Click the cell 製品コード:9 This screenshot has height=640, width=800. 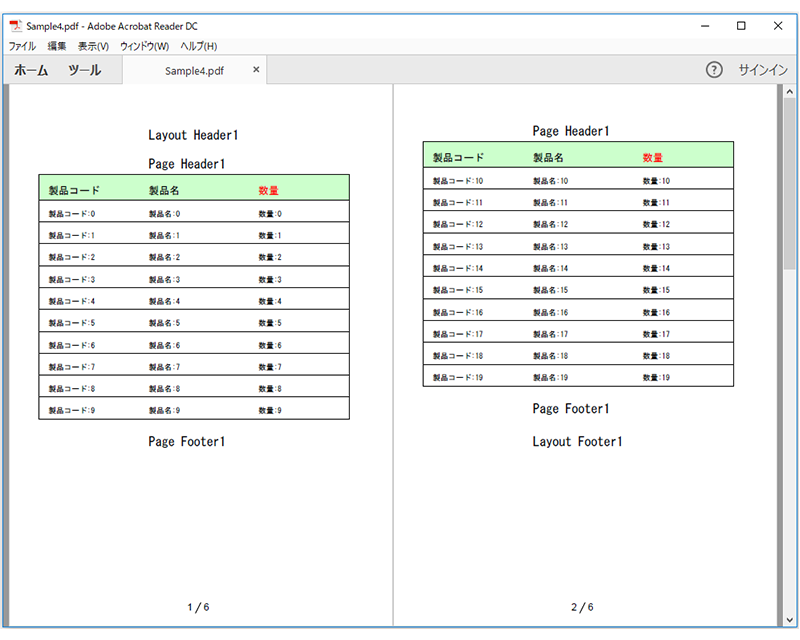(72, 410)
